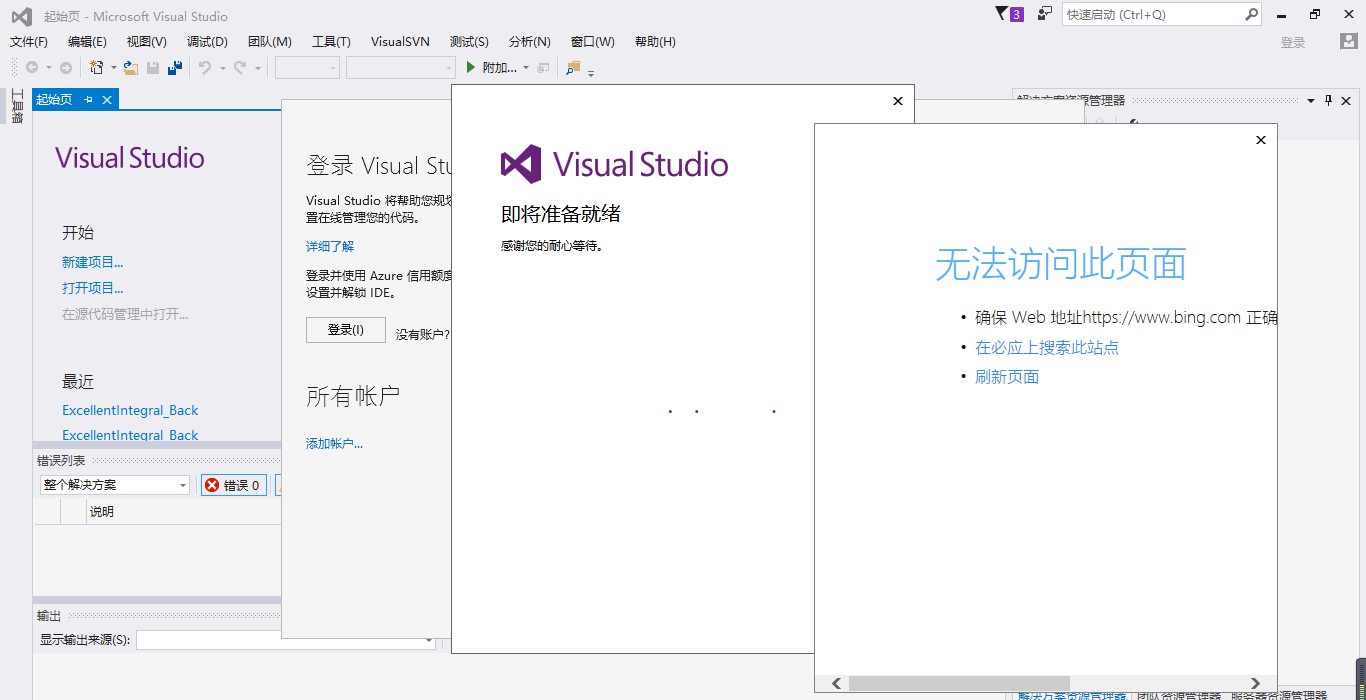
Task: Click the 登录(I) sign-in button
Action: click(346, 330)
